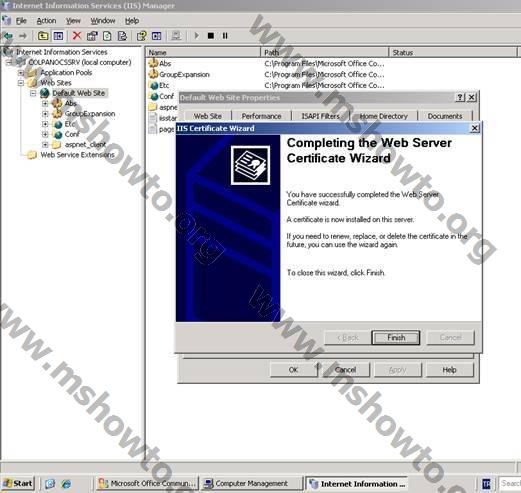Click the Up one level toolbar icon
Screen dimensions: 521x493
point(43,36)
